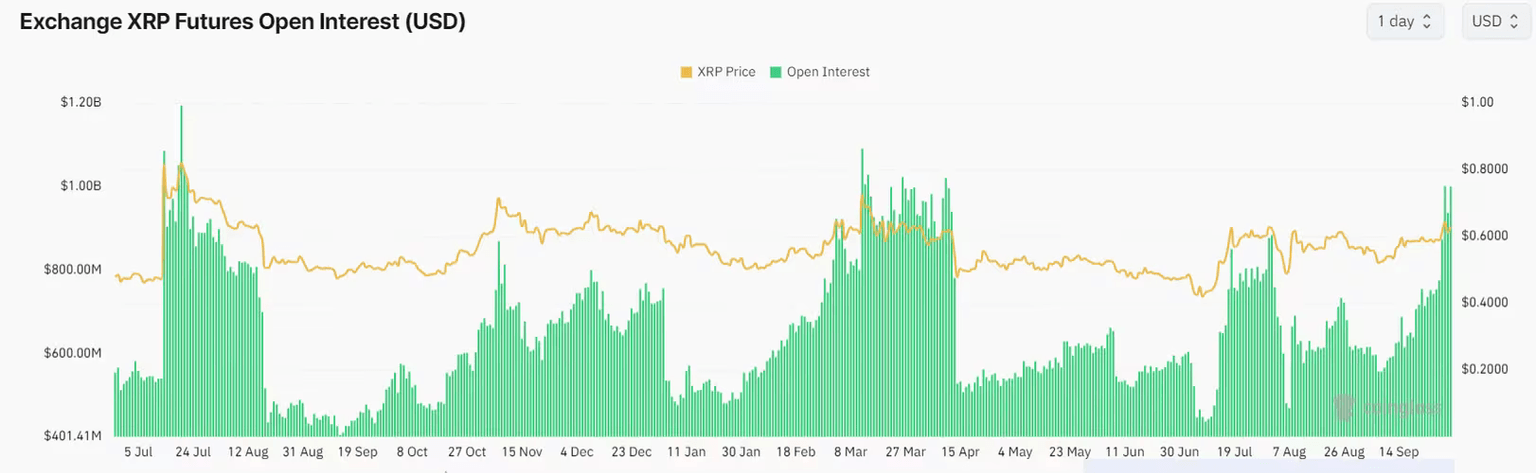
Task: Click the 12 Aug date label
Action: 248,452
